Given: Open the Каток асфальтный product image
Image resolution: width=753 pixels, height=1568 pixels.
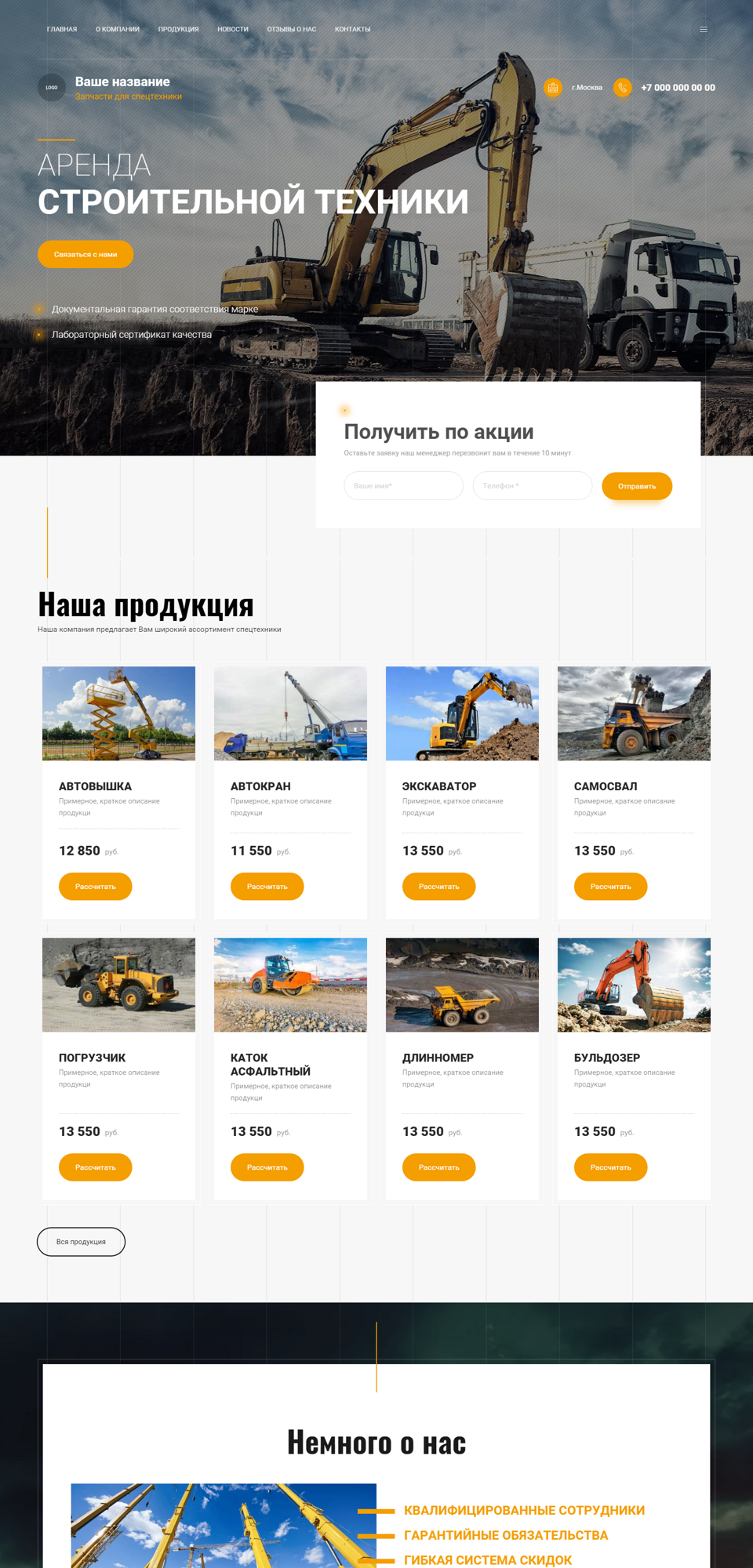Looking at the screenshot, I should click(290, 985).
